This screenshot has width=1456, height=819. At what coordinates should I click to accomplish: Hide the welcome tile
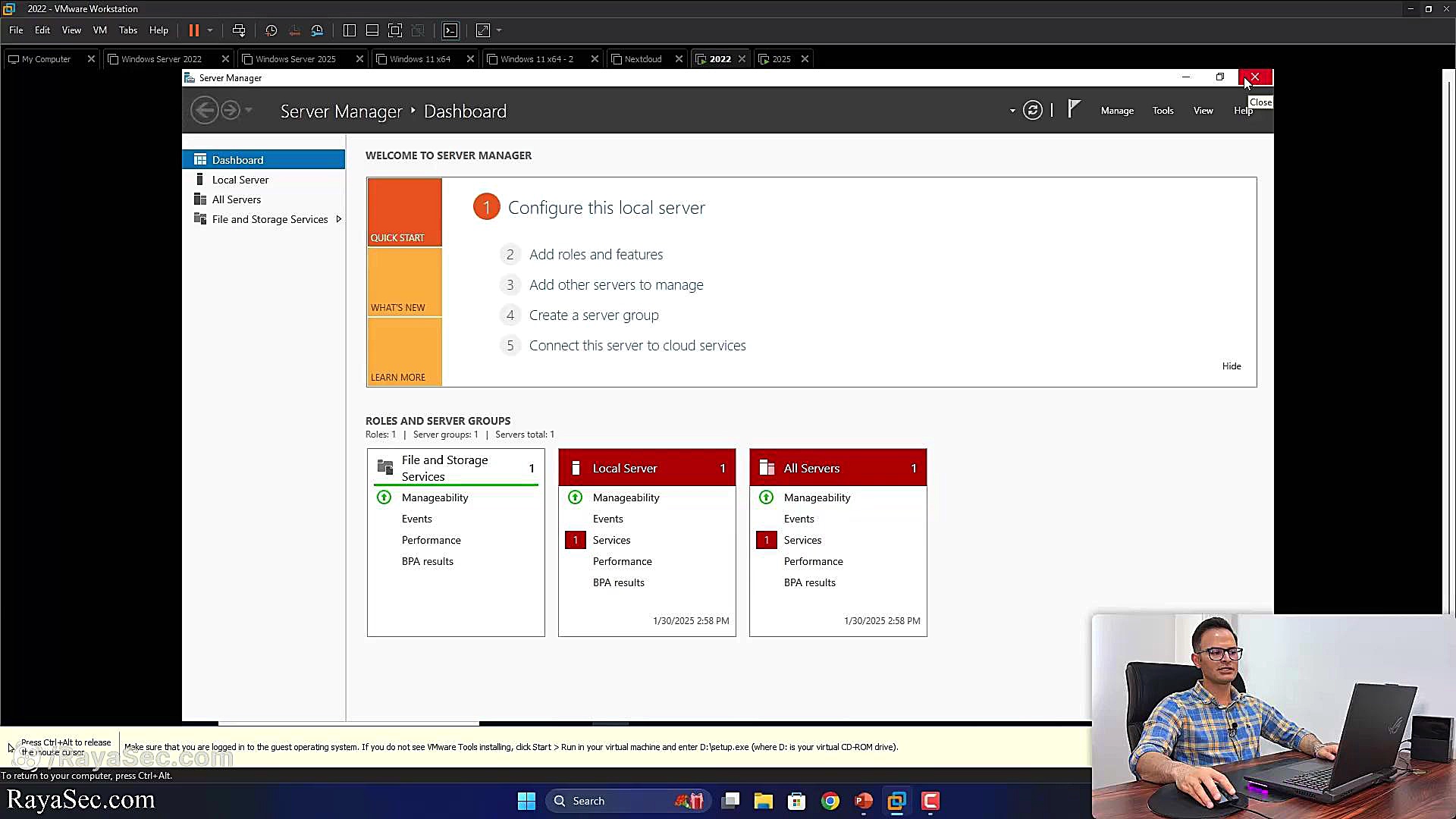pos(1232,366)
